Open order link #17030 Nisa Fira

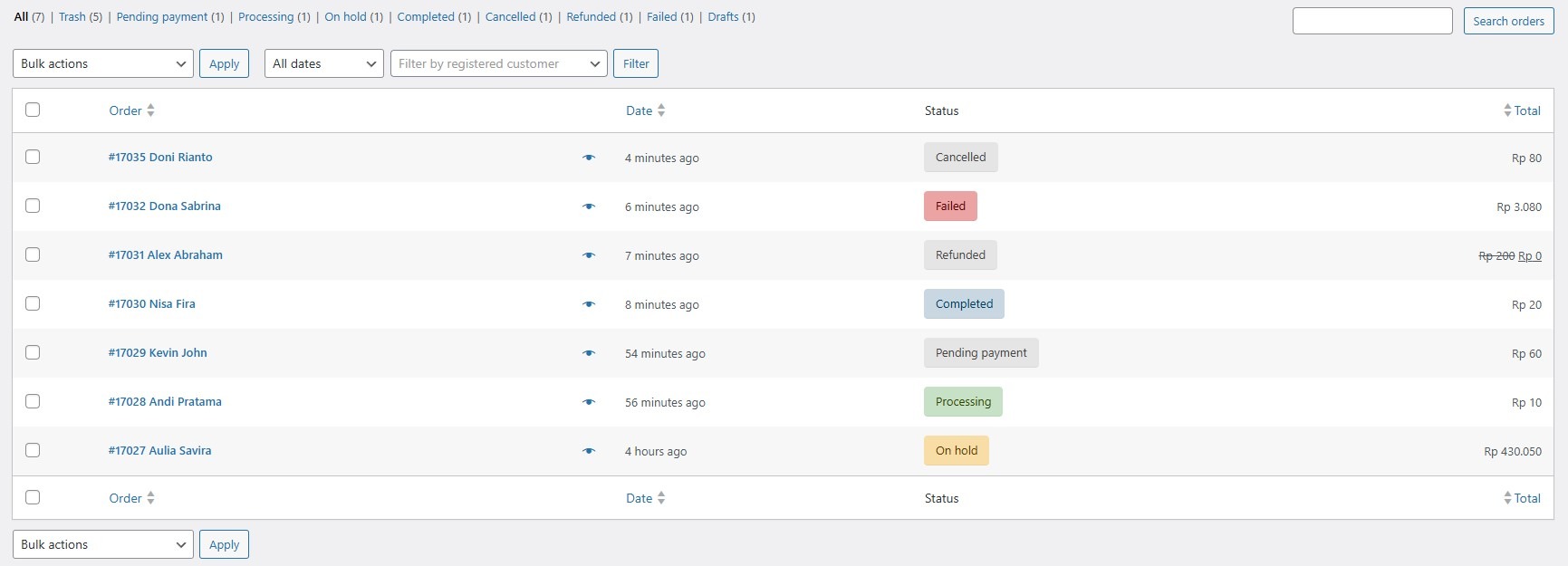pyautogui.click(x=152, y=304)
